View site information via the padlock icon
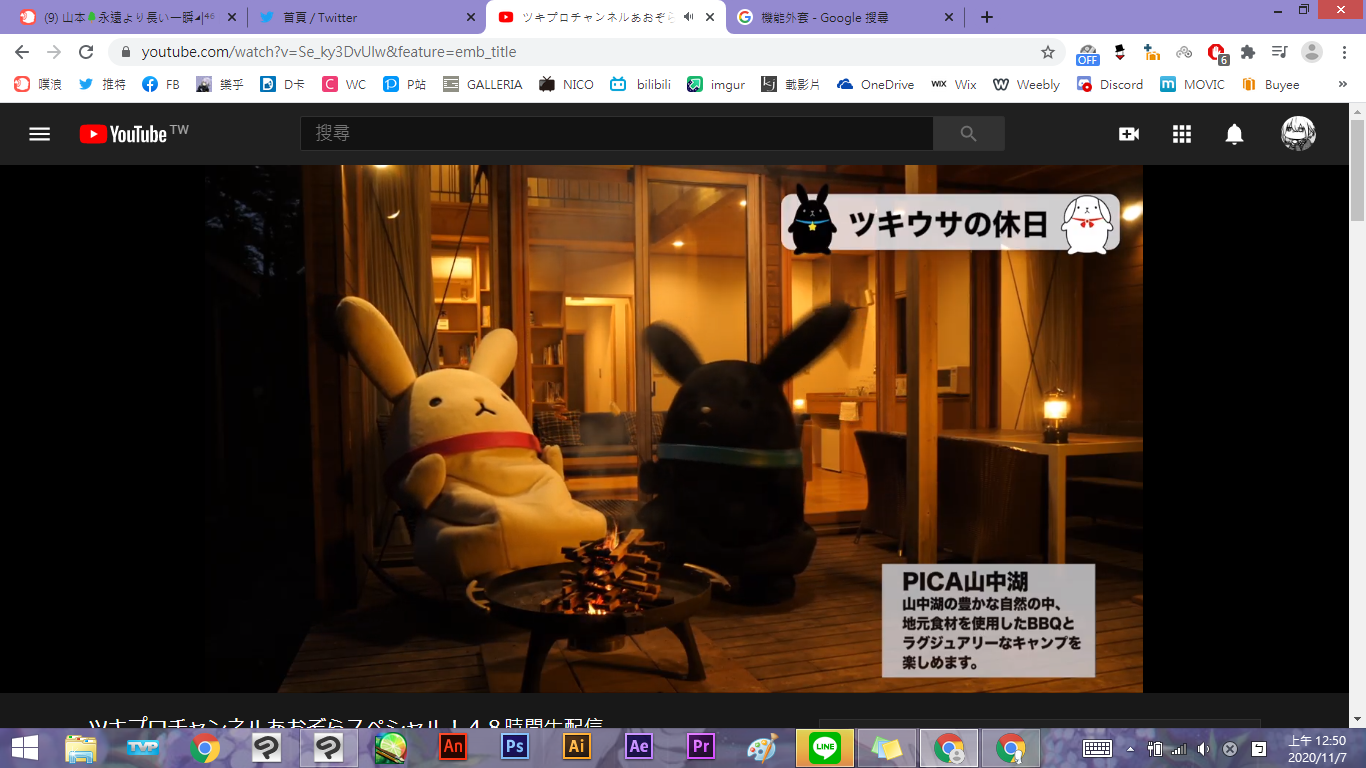Screen dimensions: 1366x768 click(x=126, y=52)
